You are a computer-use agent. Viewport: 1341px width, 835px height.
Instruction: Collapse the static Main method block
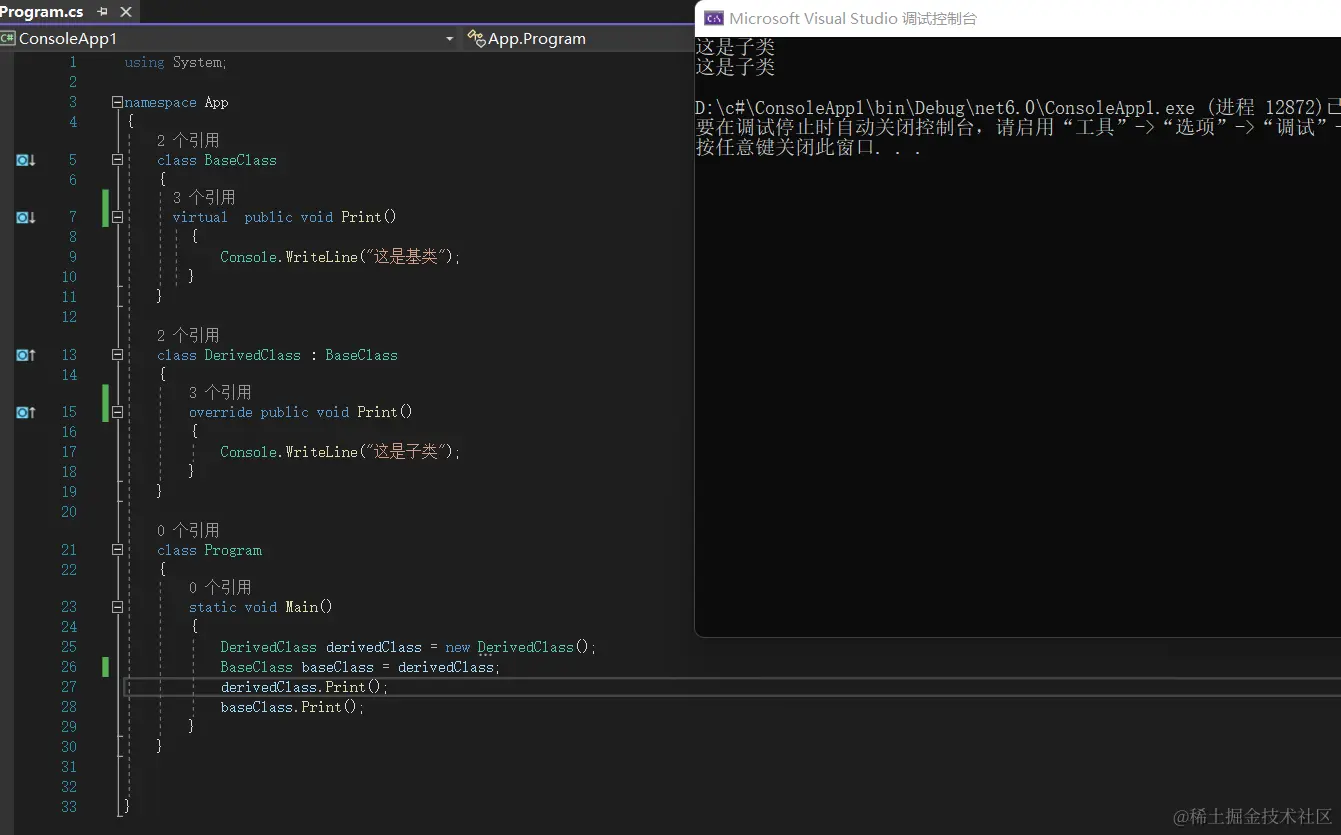click(x=117, y=607)
